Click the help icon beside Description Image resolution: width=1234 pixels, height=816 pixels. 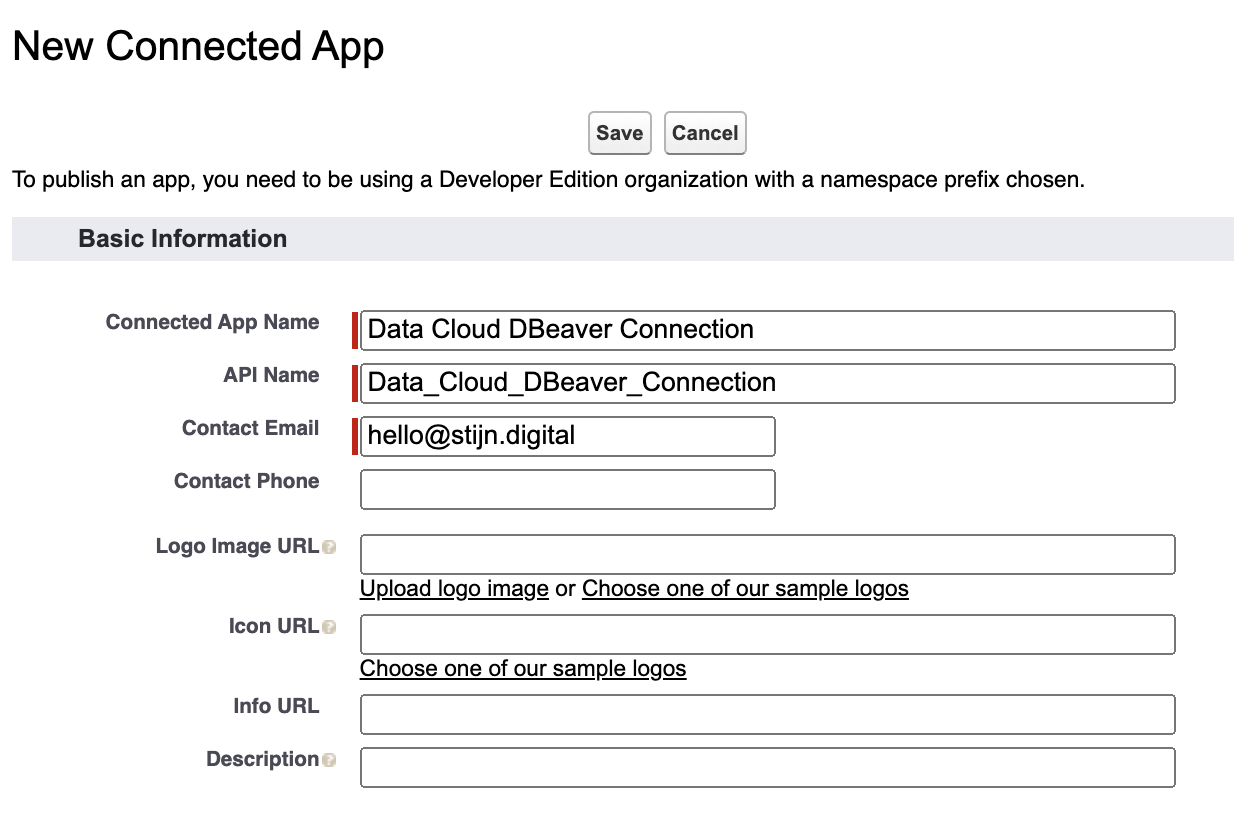click(329, 761)
